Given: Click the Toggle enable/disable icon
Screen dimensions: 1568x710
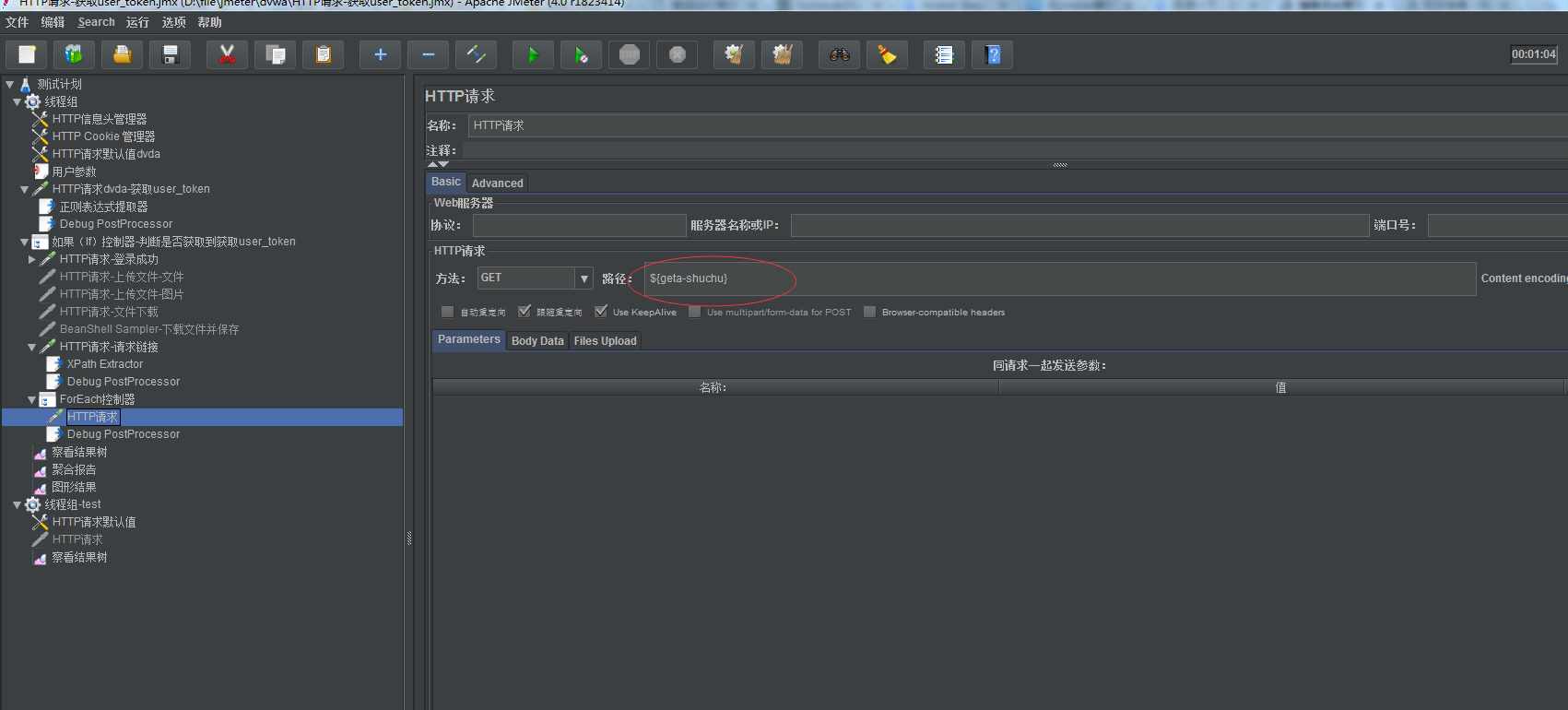Looking at the screenshot, I should click(476, 54).
